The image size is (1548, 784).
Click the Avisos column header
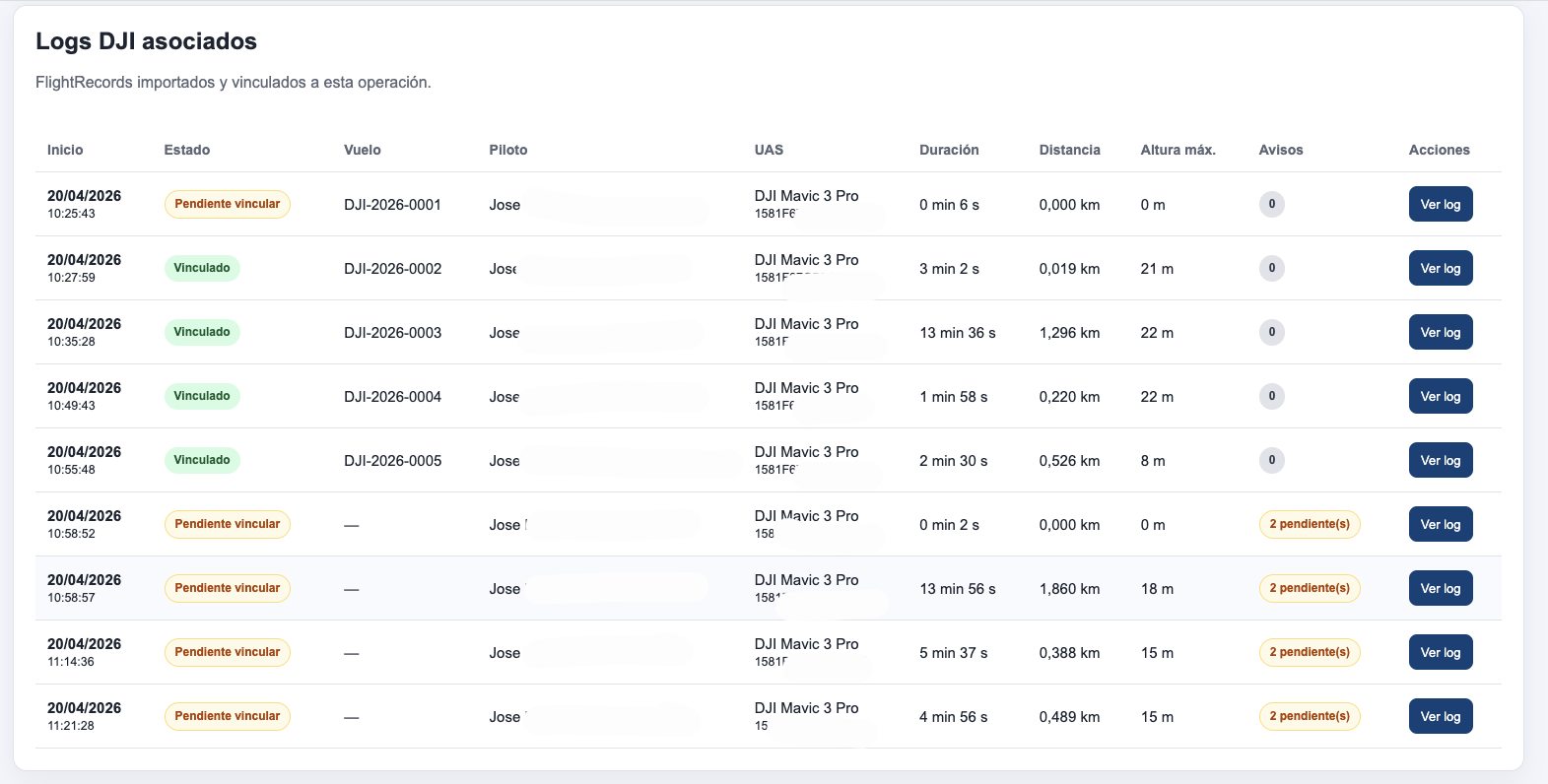(1281, 150)
